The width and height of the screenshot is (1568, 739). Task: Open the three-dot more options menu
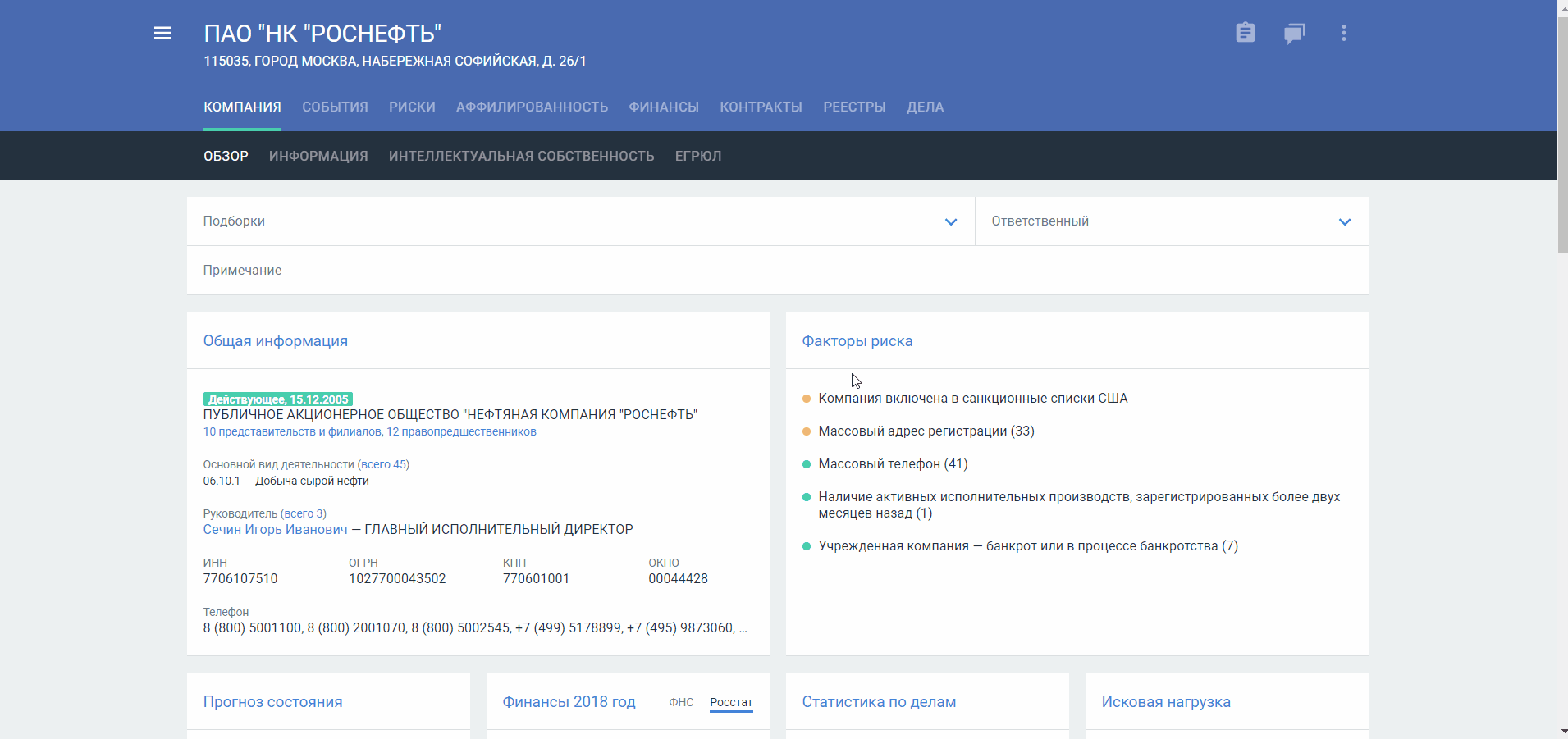click(x=1343, y=33)
